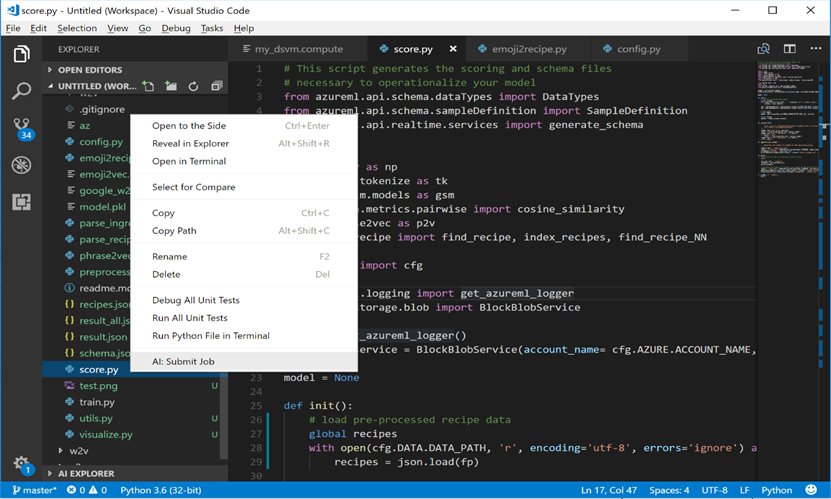Choose Debug All Unit Tests
Screen dimensions: 831x499
[x=244, y=300]
